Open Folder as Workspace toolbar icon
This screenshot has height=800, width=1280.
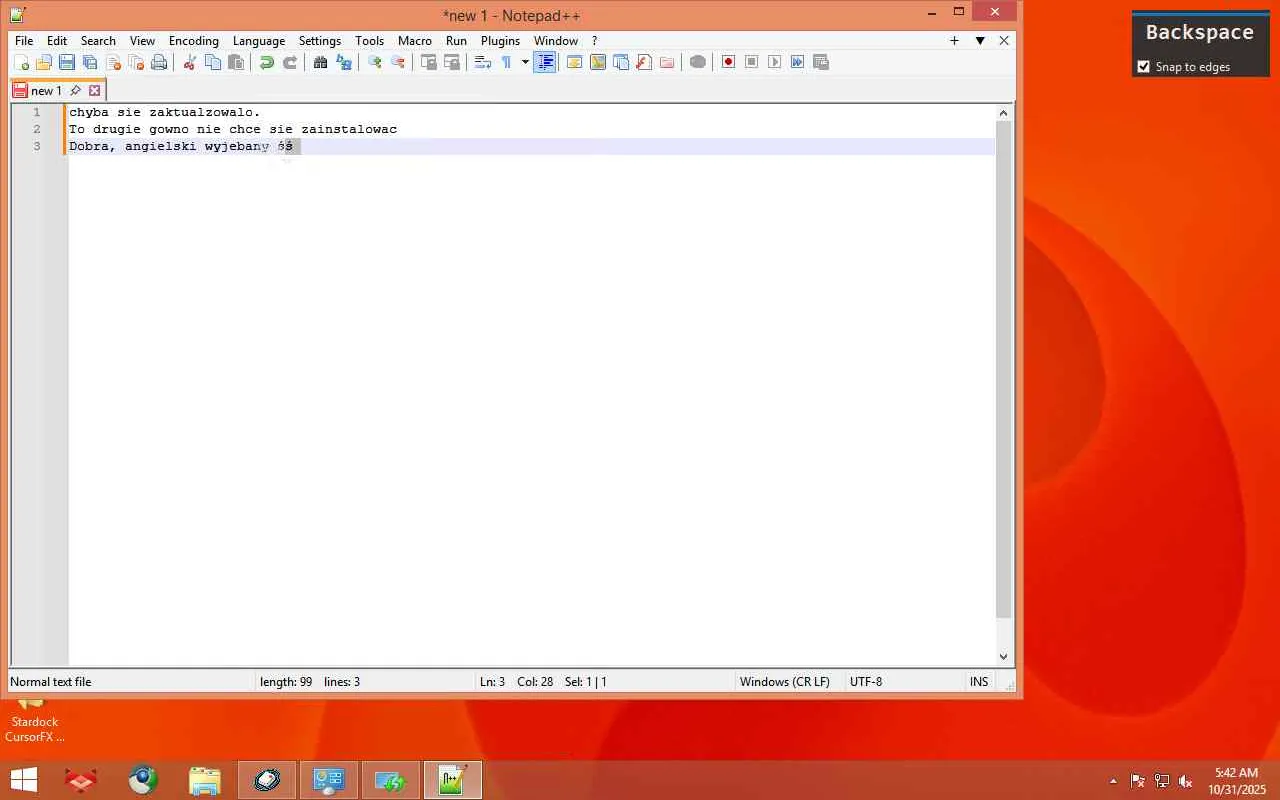click(x=667, y=62)
